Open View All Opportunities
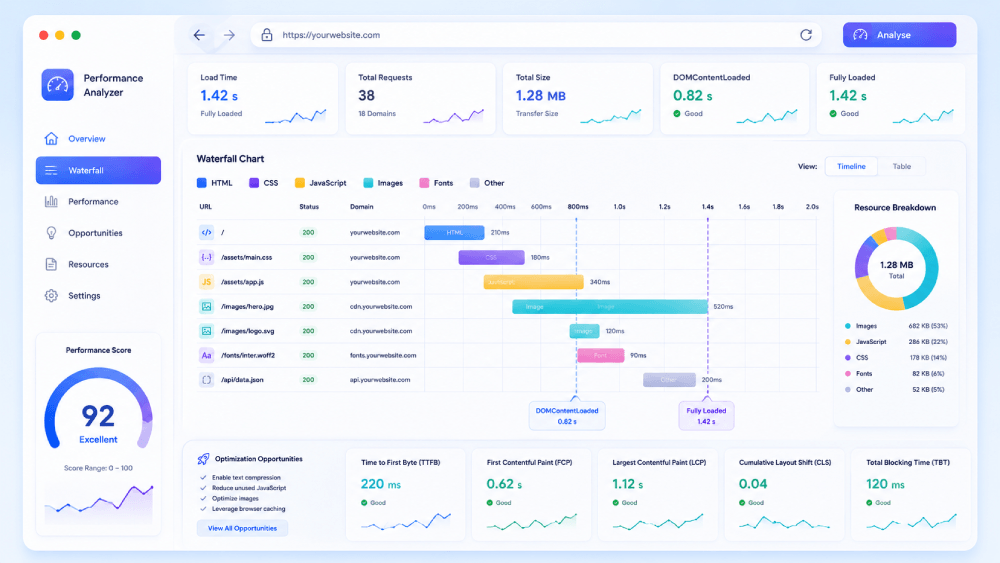Viewport: 1000px width, 563px height. point(242,528)
